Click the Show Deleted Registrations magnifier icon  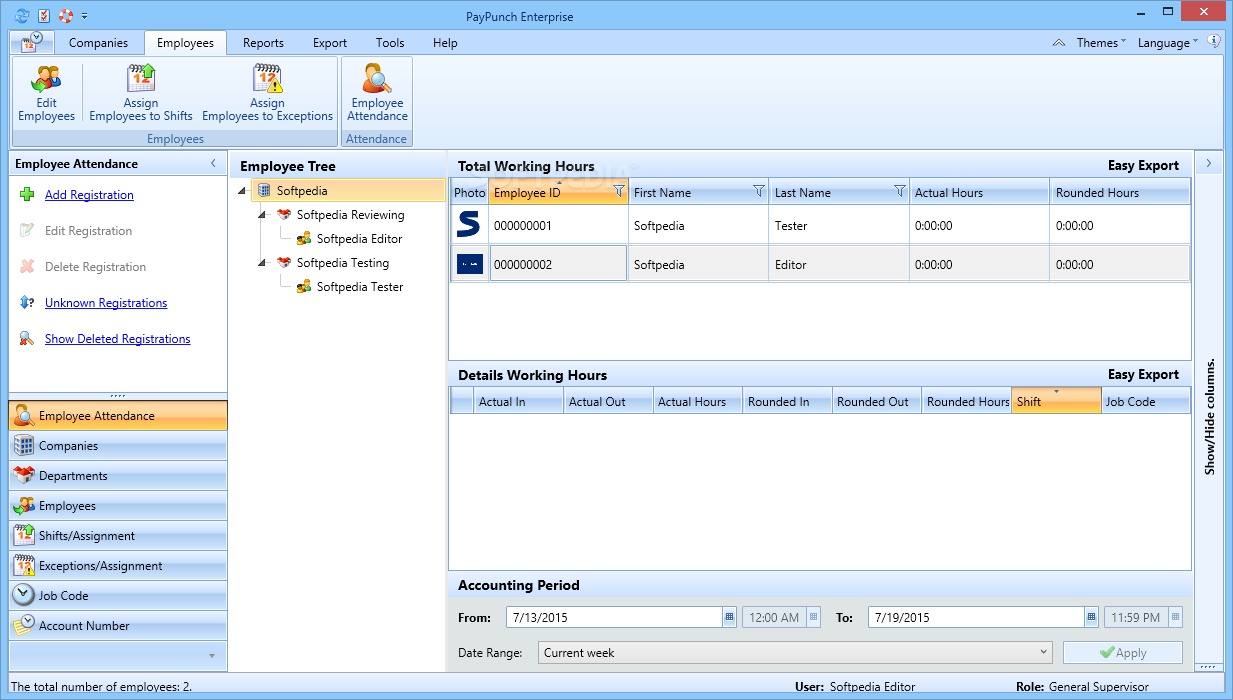[27, 339]
